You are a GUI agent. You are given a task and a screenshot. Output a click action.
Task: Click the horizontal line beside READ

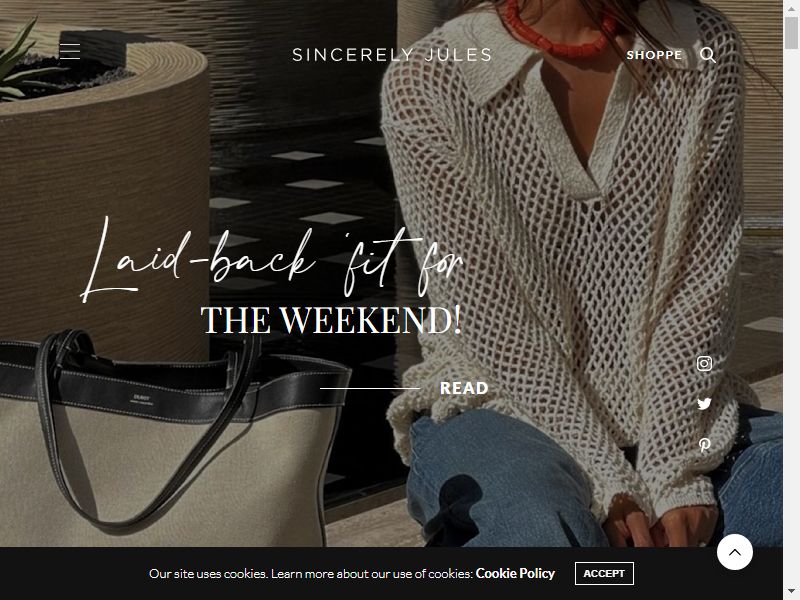click(x=370, y=388)
